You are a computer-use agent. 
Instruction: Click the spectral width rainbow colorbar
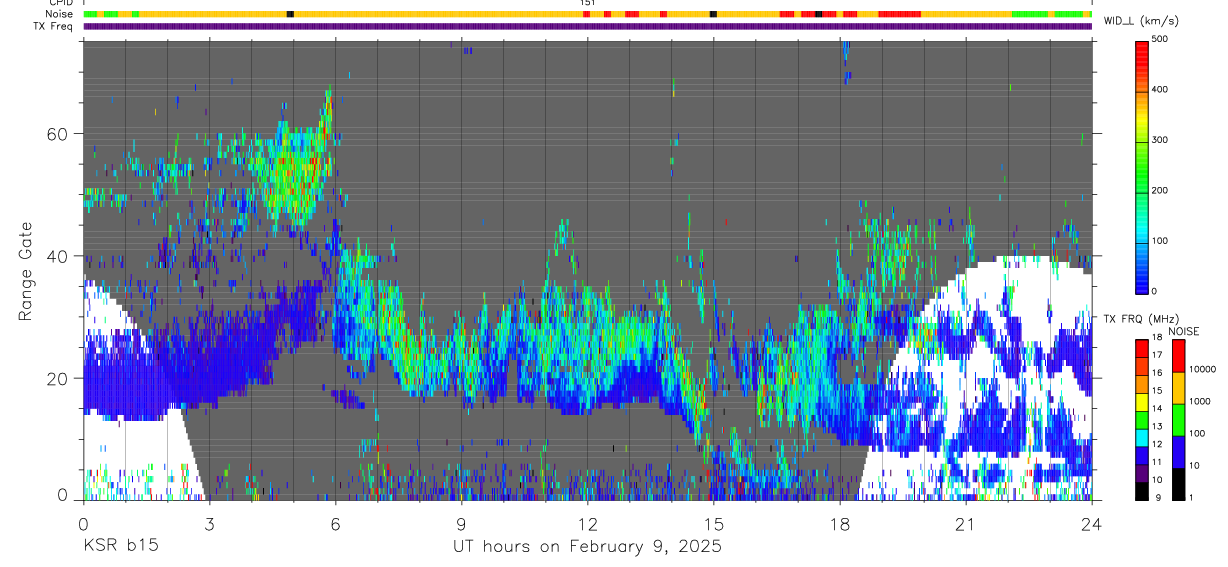[x=1142, y=166]
